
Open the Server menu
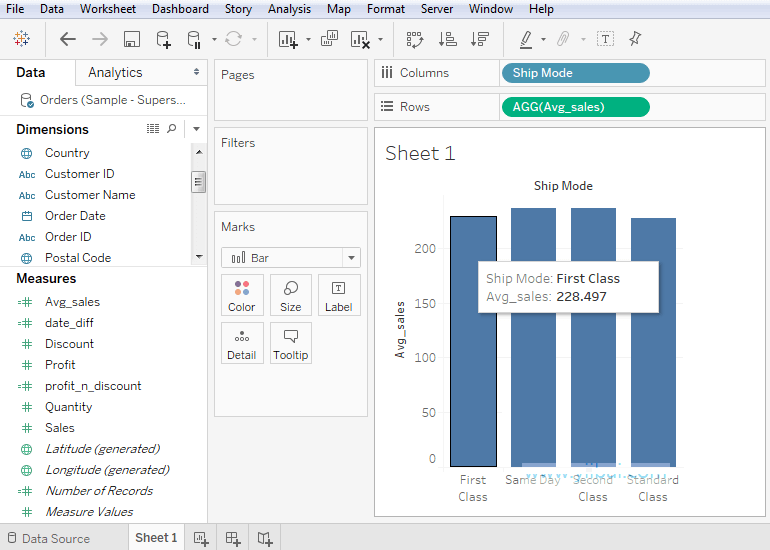click(437, 9)
